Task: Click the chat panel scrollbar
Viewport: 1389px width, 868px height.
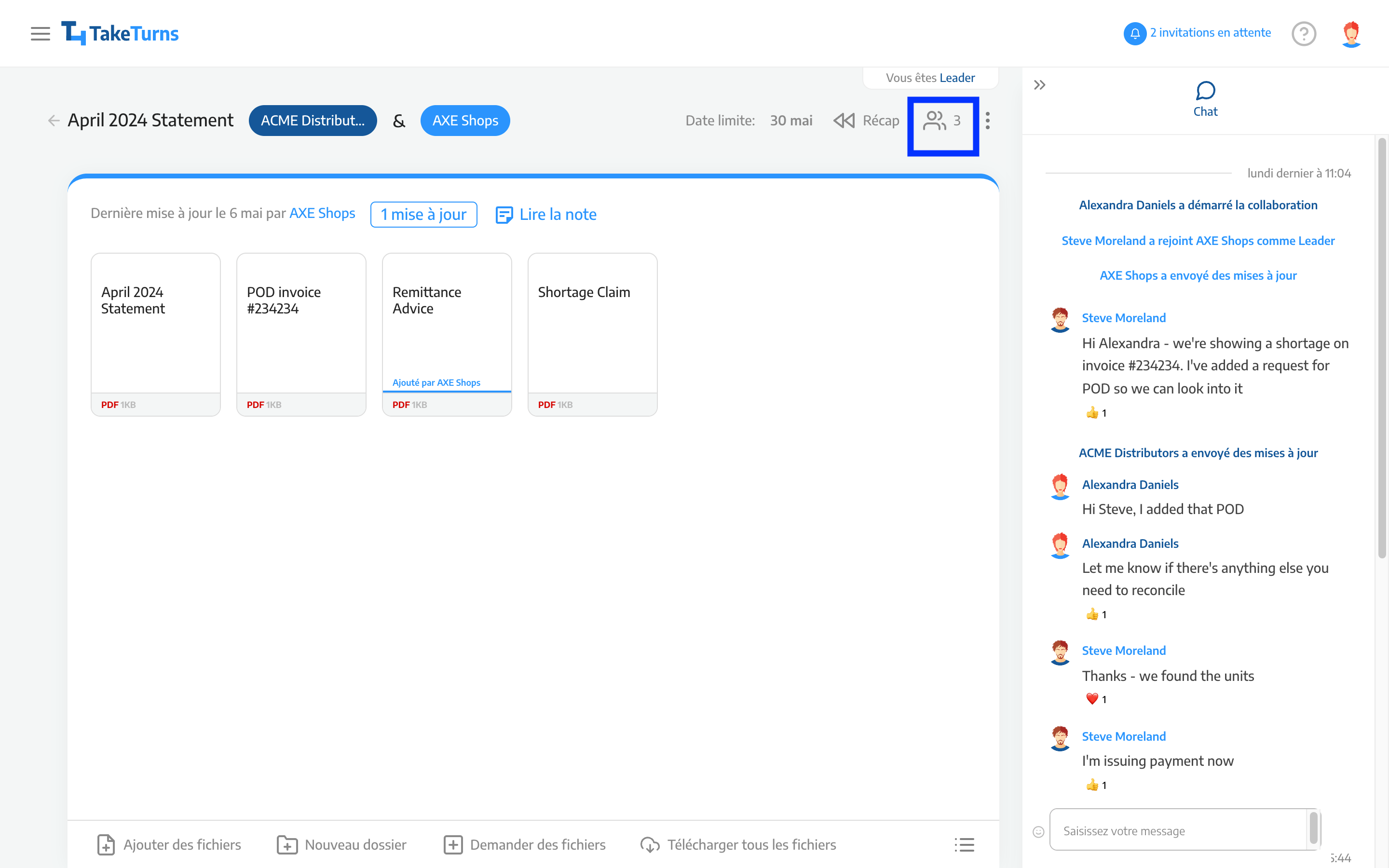Action: pyautogui.click(x=1382, y=347)
